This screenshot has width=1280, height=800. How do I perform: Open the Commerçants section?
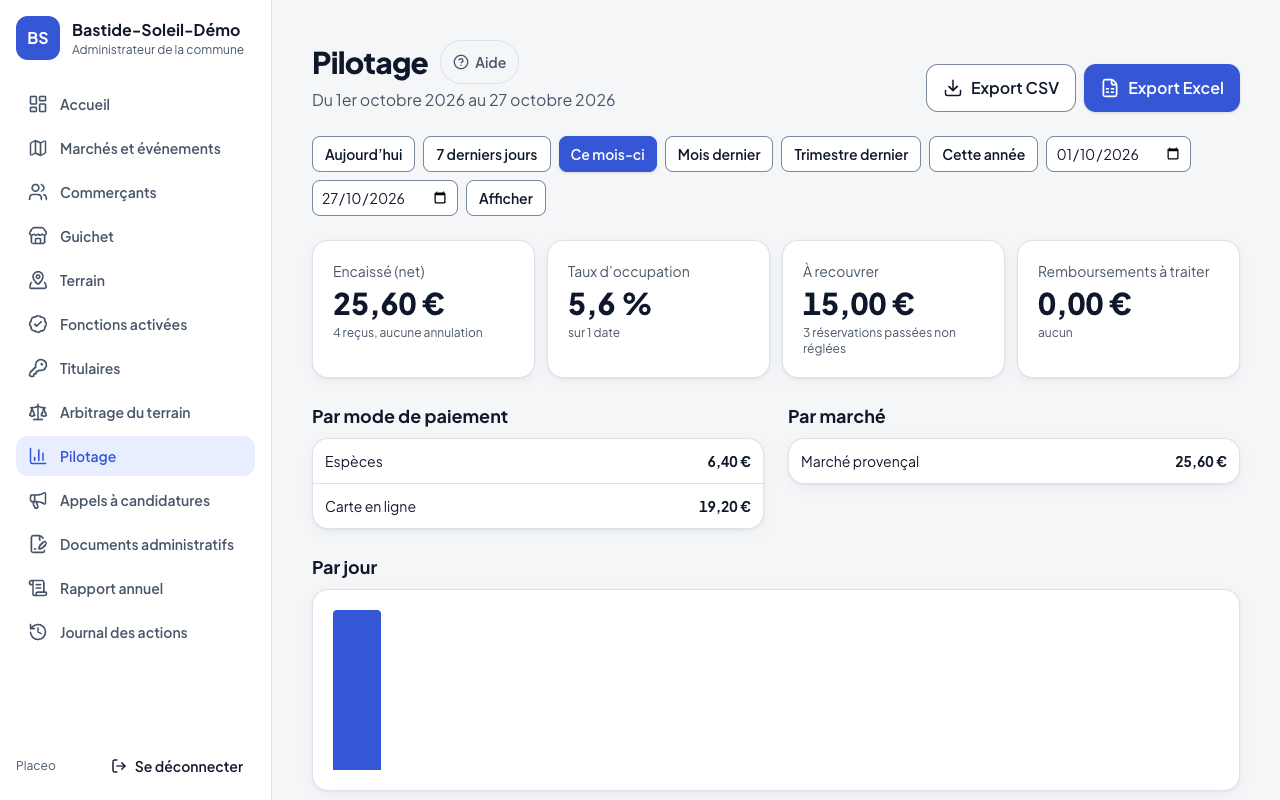pos(136,192)
